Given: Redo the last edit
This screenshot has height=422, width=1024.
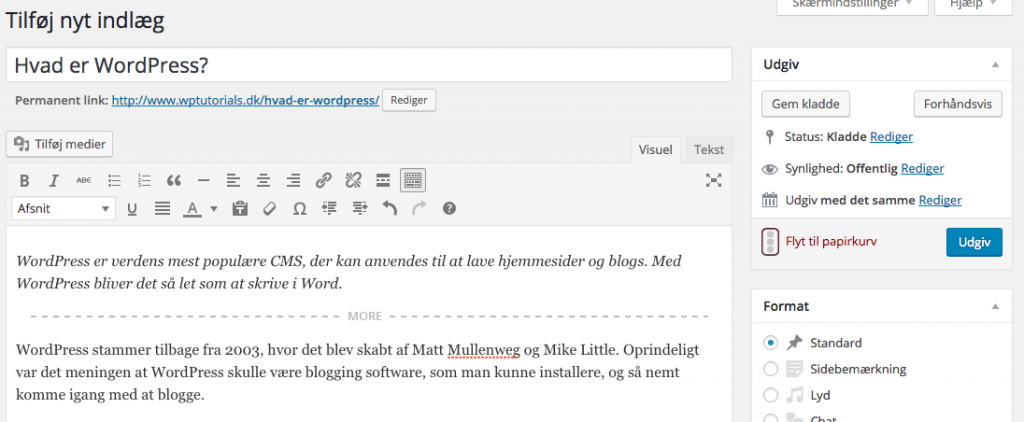Looking at the screenshot, I should (419, 209).
